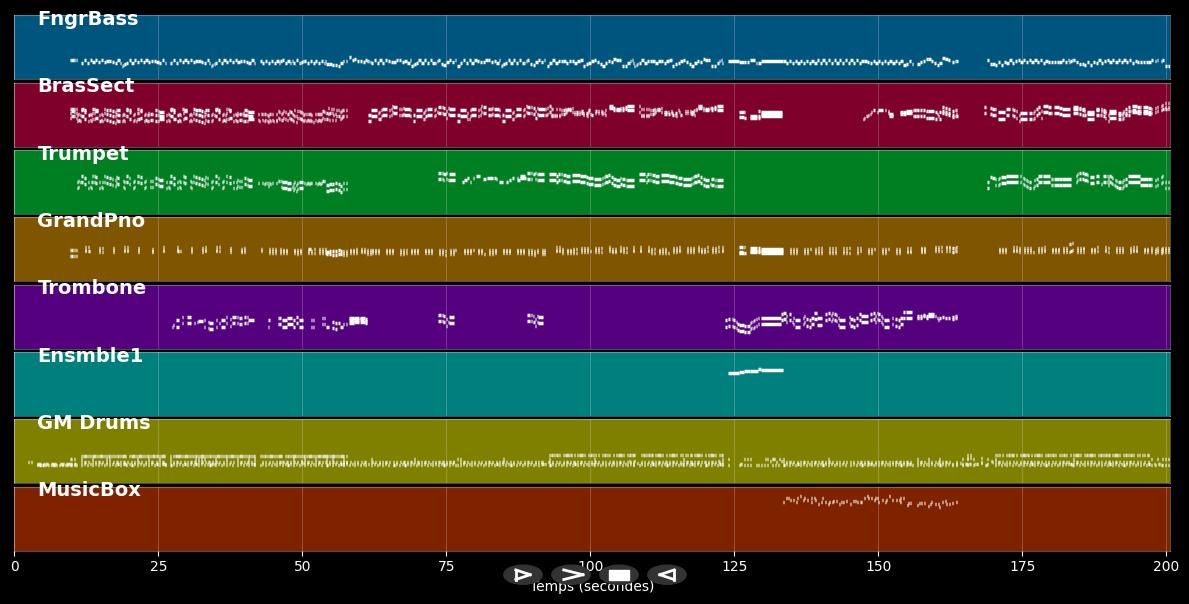
Task: Click the 25 second timeline tick label
Action: tap(158, 567)
